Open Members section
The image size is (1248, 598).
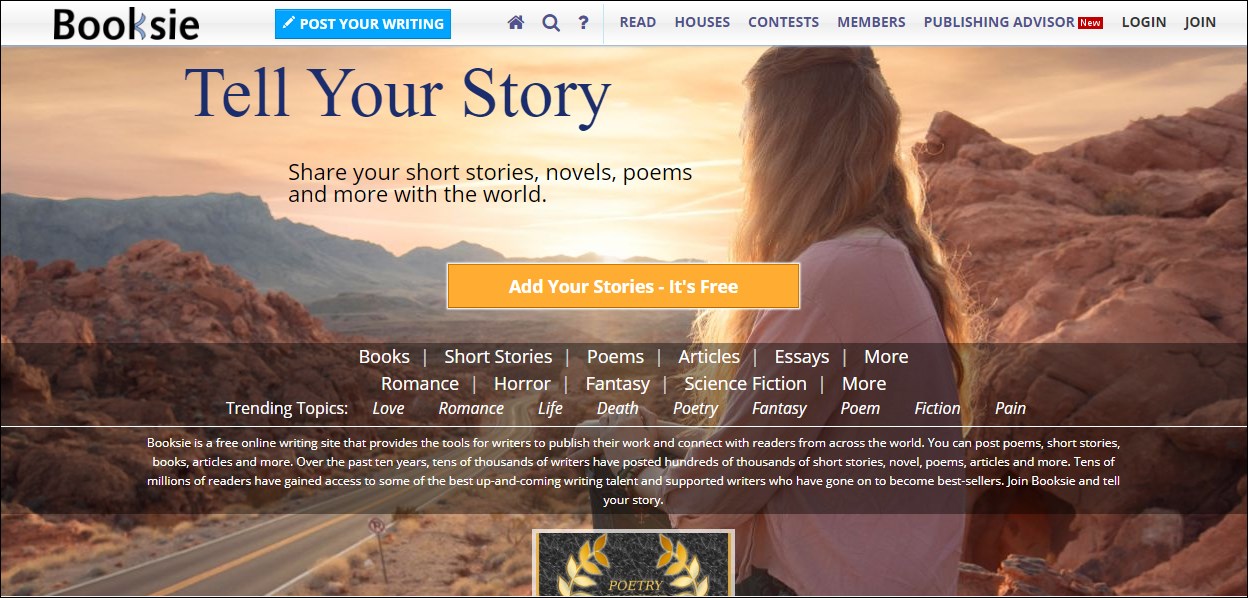coord(871,22)
